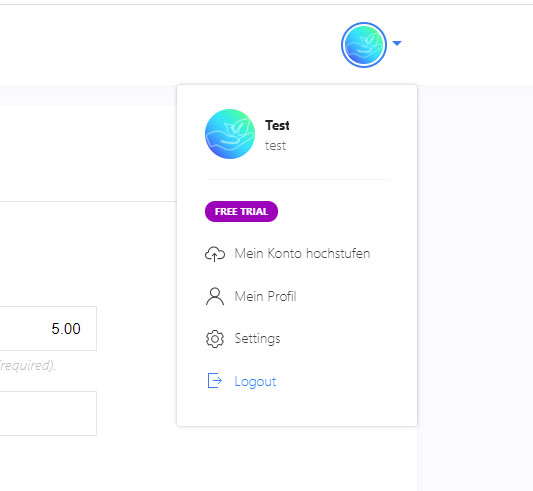Open Mein Profil menu entry
The height and width of the screenshot is (491, 533).
265,297
